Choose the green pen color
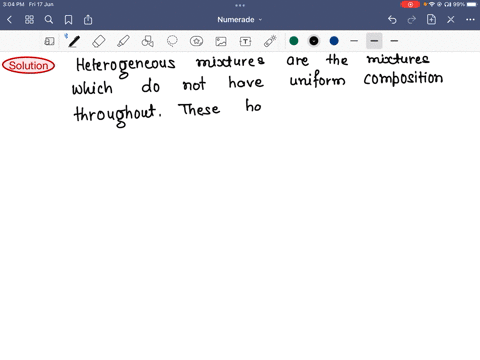The height and width of the screenshot is (360, 480). [x=294, y=41]
